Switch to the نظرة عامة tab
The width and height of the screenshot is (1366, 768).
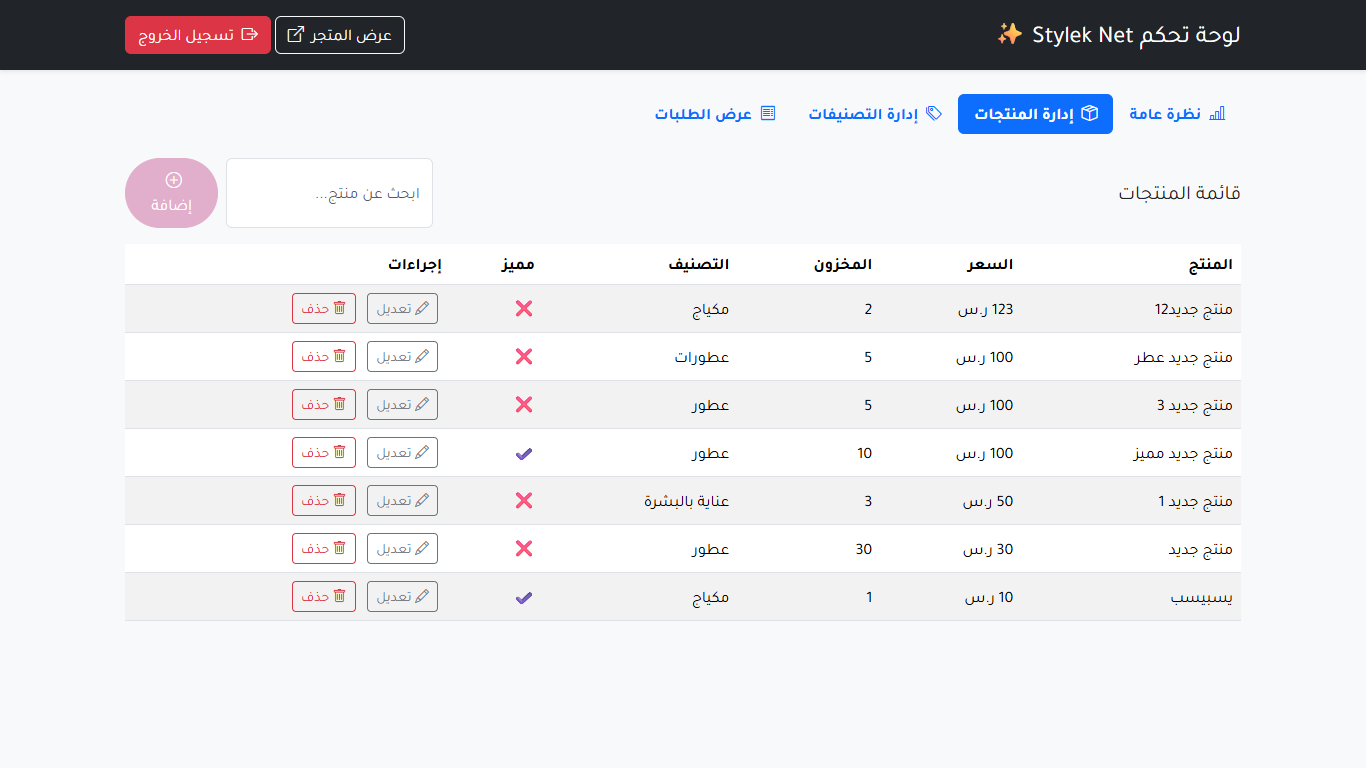pyautogui.click(x=1177, y=114)
